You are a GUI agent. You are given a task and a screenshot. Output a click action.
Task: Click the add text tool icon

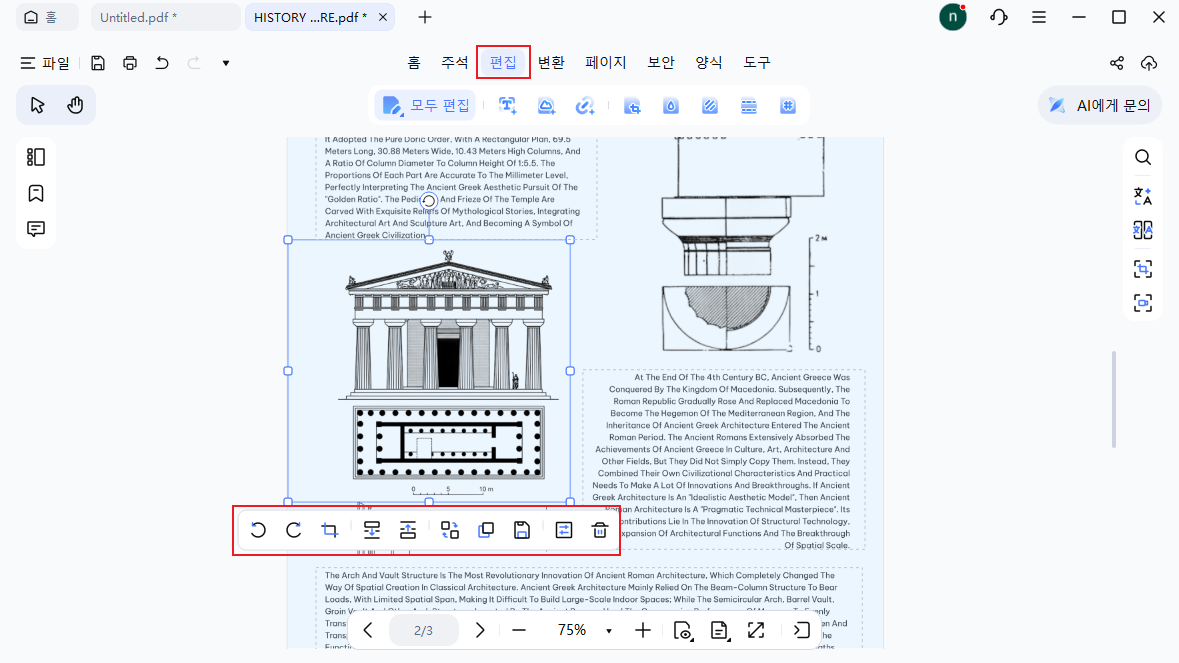tap(508, 106)
